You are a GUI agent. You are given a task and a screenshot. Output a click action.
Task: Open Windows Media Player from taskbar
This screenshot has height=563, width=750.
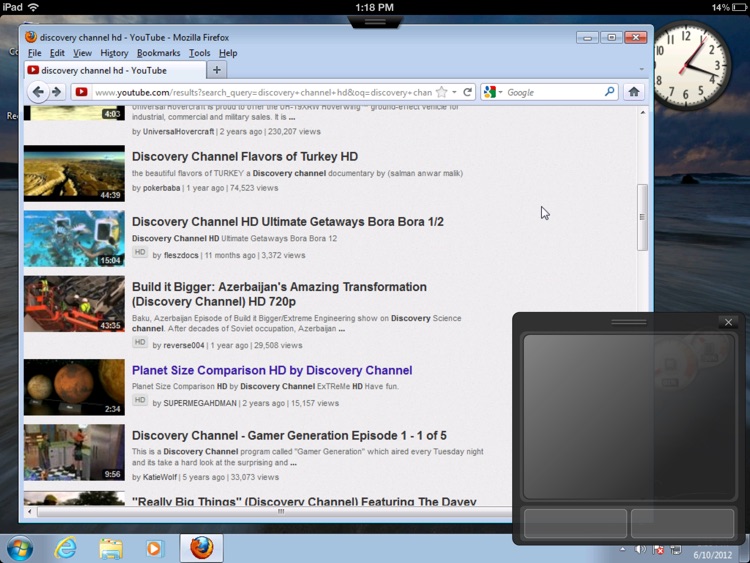[154, 548]
